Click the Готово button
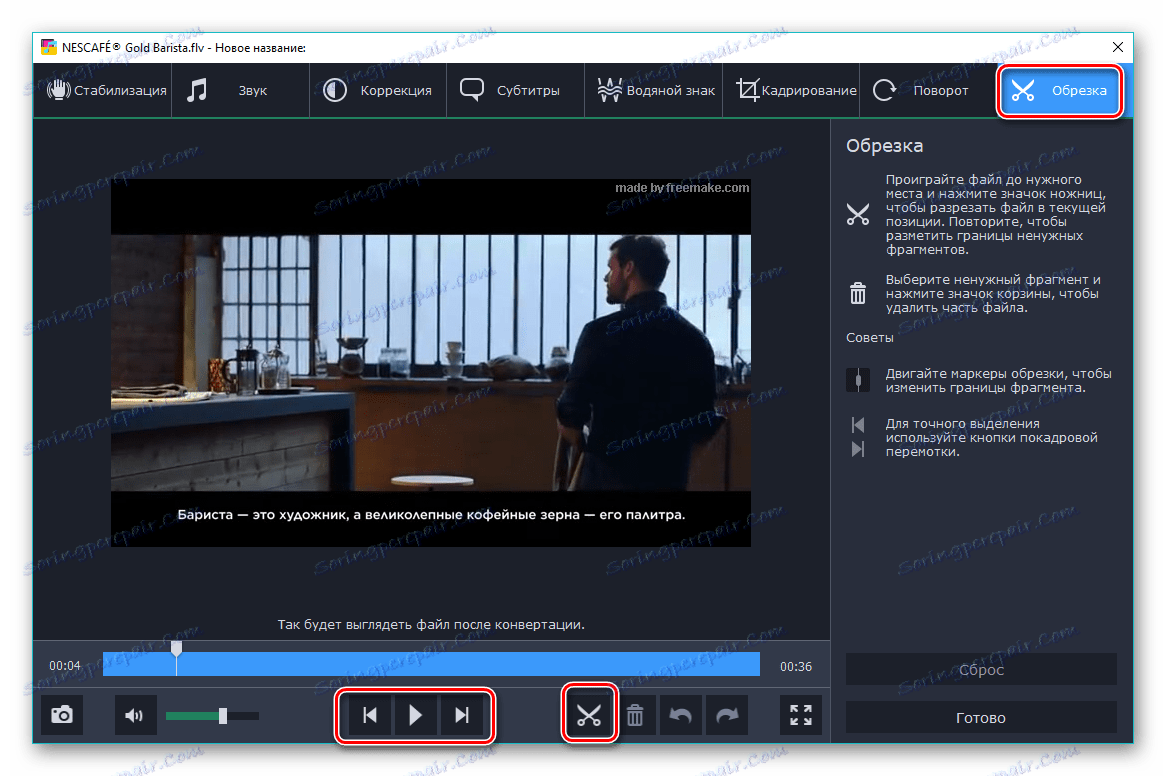1166x776 pixels. click(981, 717)
